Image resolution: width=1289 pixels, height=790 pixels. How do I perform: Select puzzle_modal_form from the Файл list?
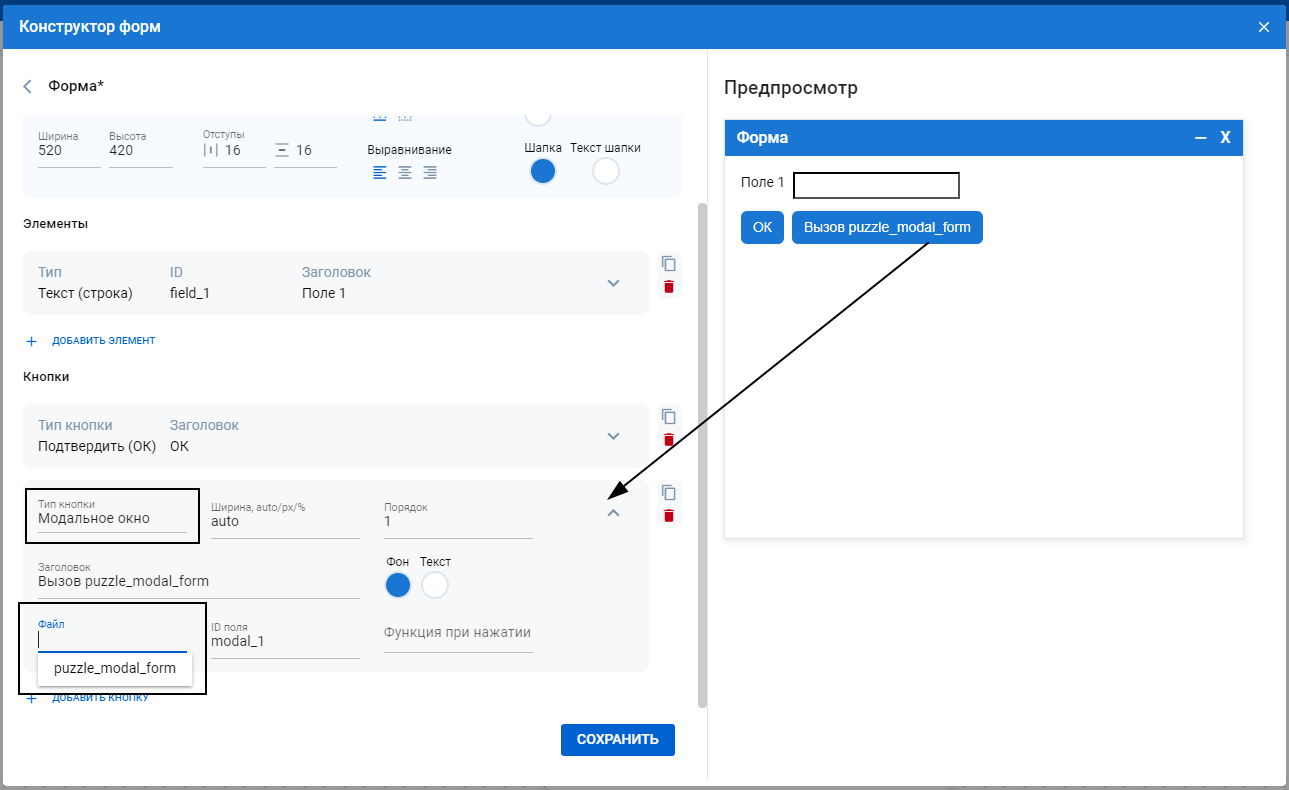(115, 669)
